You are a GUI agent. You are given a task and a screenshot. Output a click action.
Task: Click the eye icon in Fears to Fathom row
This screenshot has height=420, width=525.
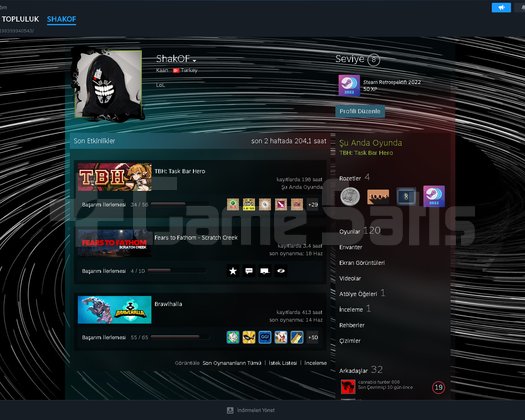[x=281, y=271]
